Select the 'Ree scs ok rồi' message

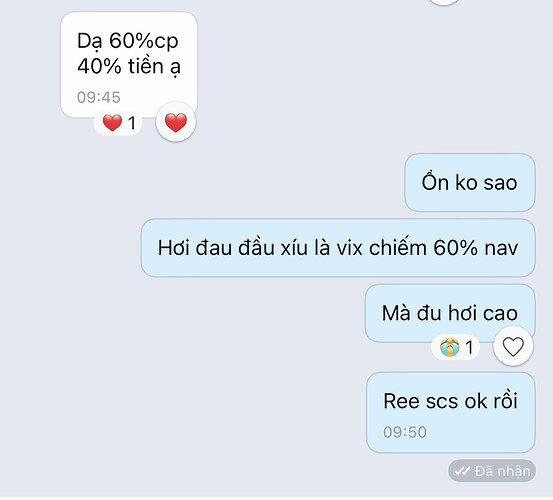(x=451, y=412)
